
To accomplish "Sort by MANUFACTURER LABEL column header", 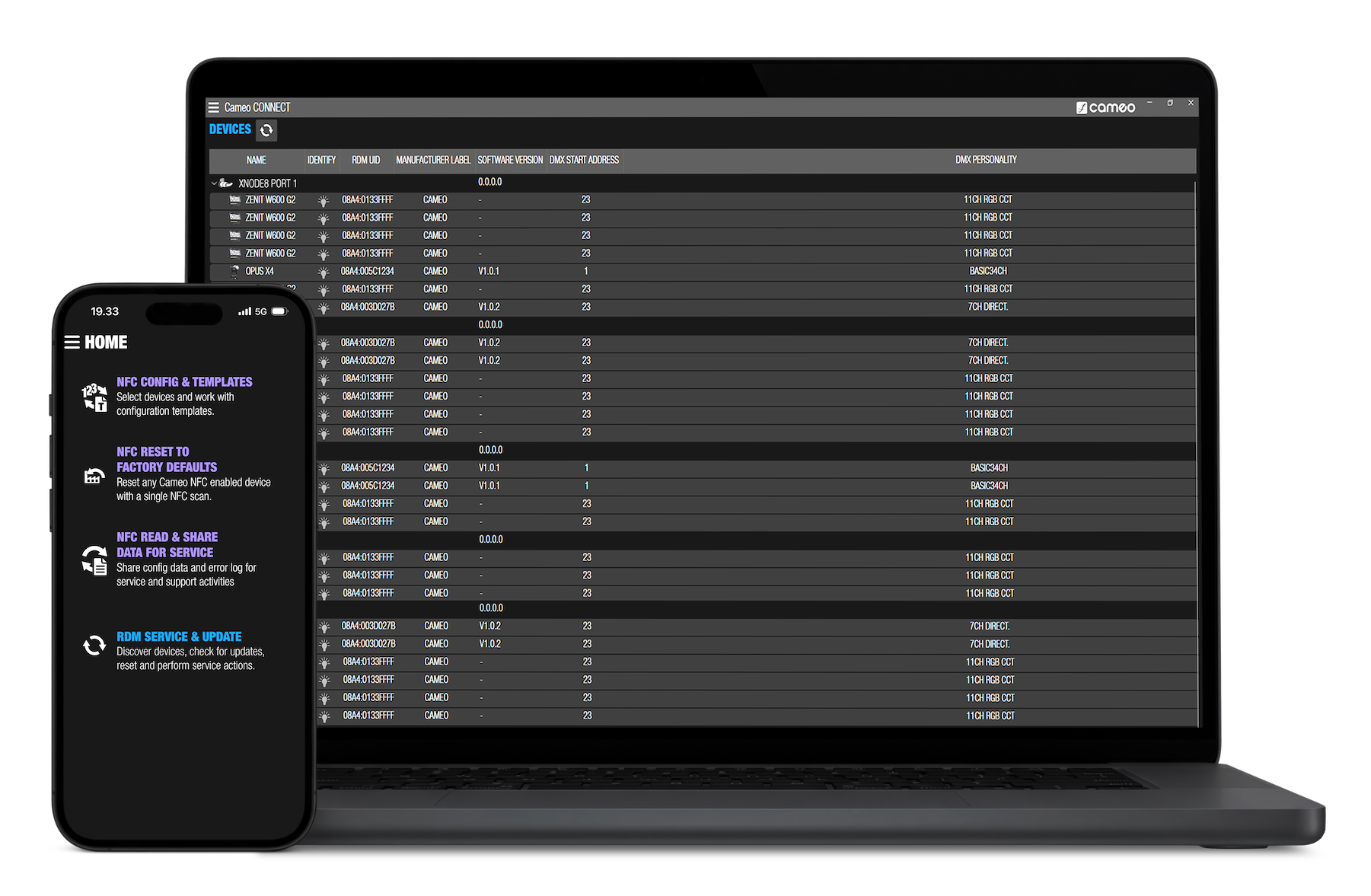I will coord(433,160).
